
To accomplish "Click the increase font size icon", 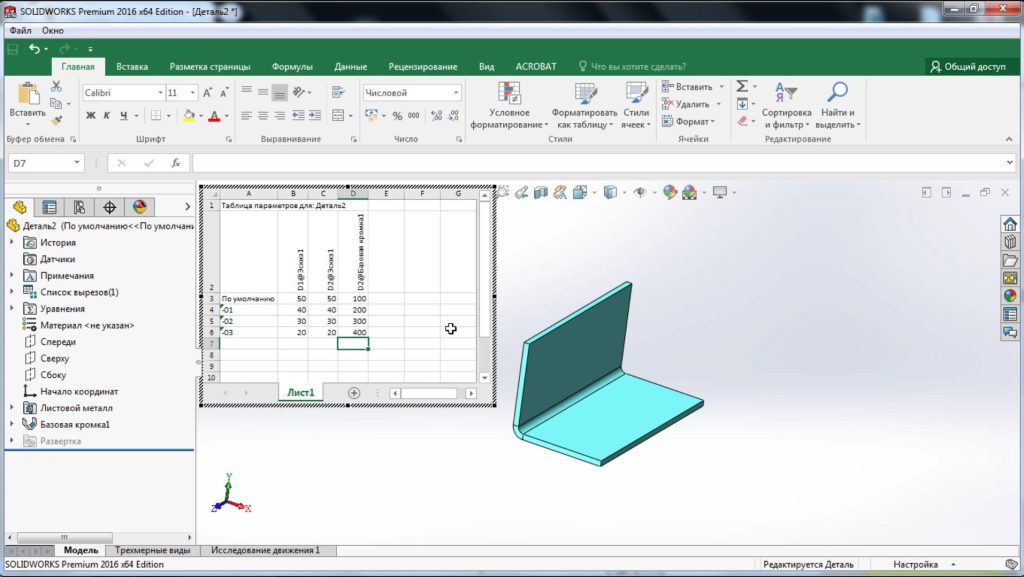I will pos(207,93).
